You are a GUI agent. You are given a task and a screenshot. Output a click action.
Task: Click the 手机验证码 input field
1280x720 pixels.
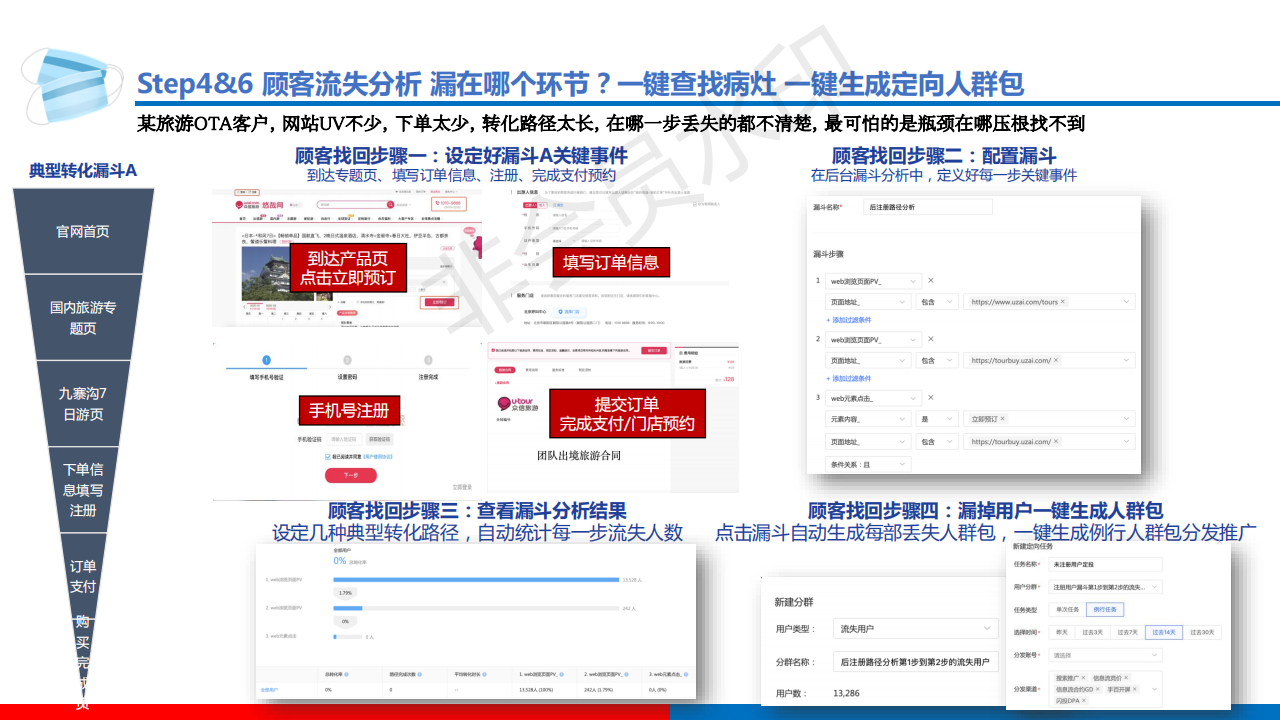[x=345, y=439]
